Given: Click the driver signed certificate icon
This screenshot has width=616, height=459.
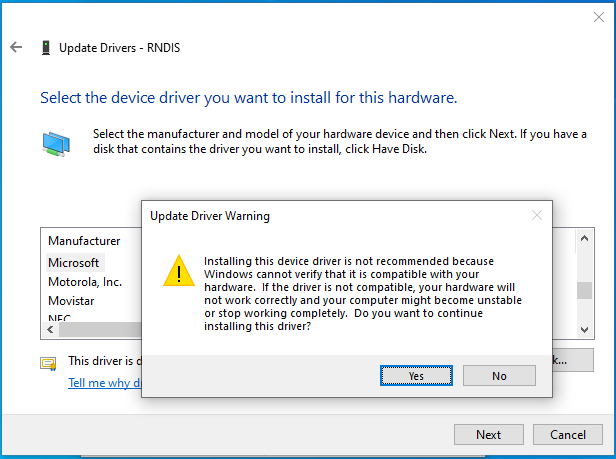Looking at the screenshot, I should coord(48,364).
